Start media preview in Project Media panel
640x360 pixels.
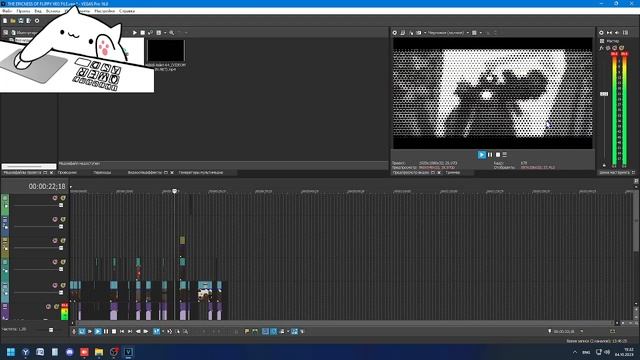[x=135, y=33]
